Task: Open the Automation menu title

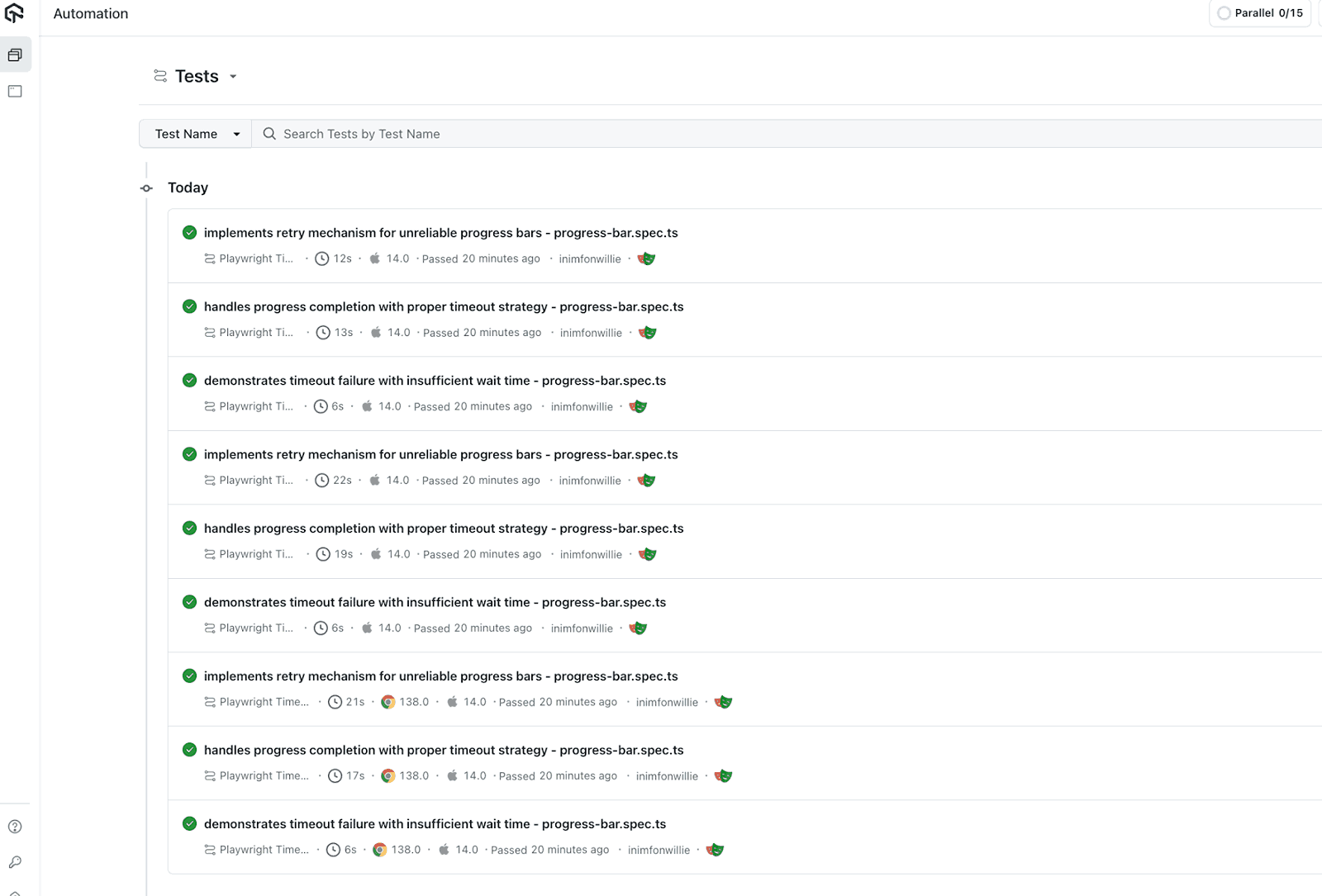Action: coord(90,13)
